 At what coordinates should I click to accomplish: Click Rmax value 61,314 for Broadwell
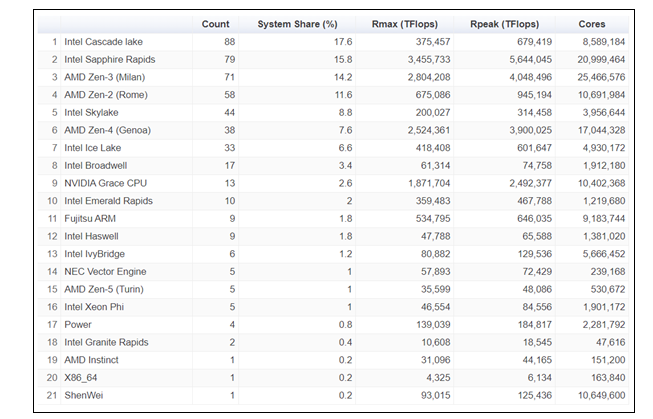436,165
